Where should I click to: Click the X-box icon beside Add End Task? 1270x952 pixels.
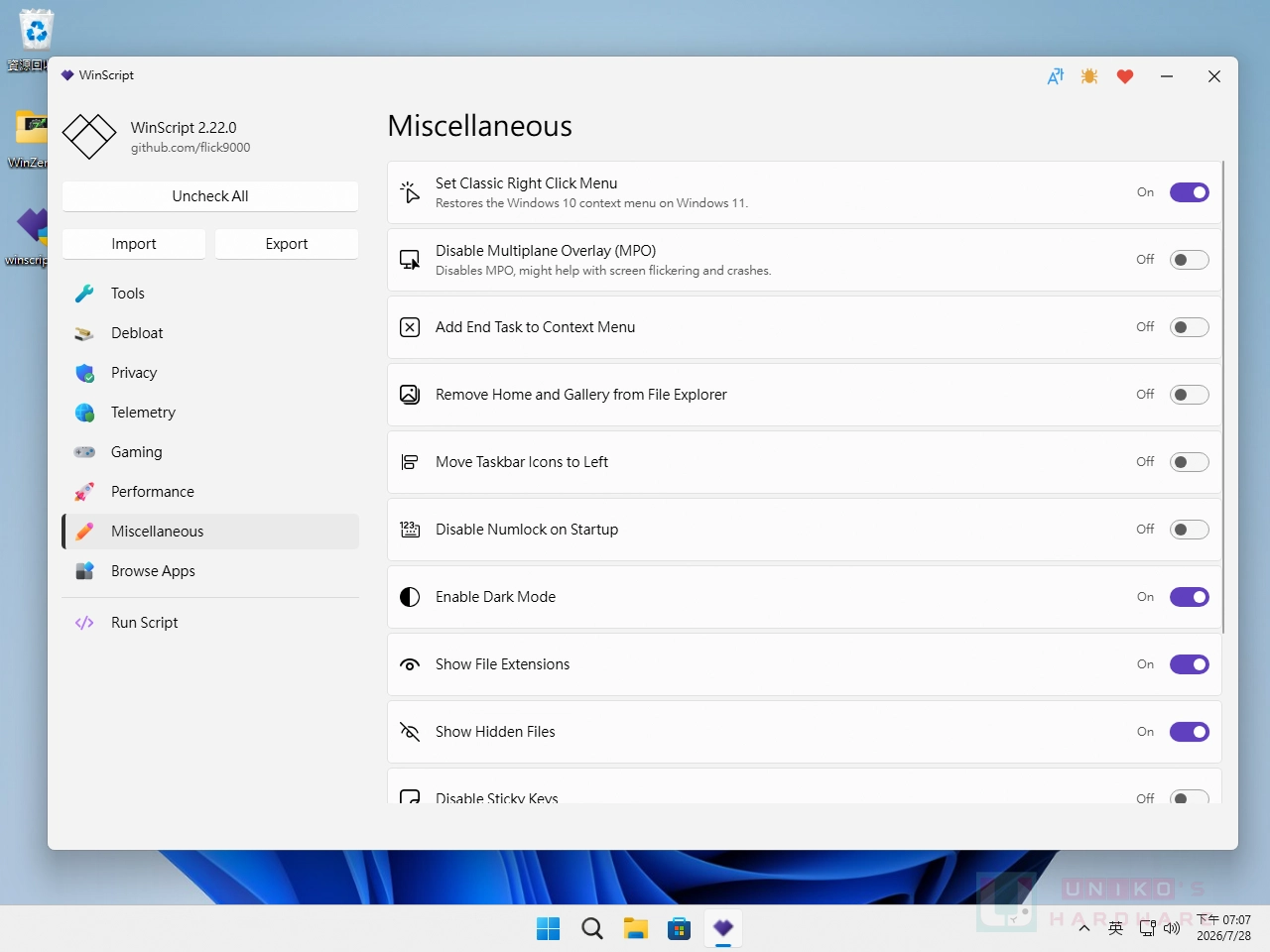pyautogui.click(x=410, y=327)
